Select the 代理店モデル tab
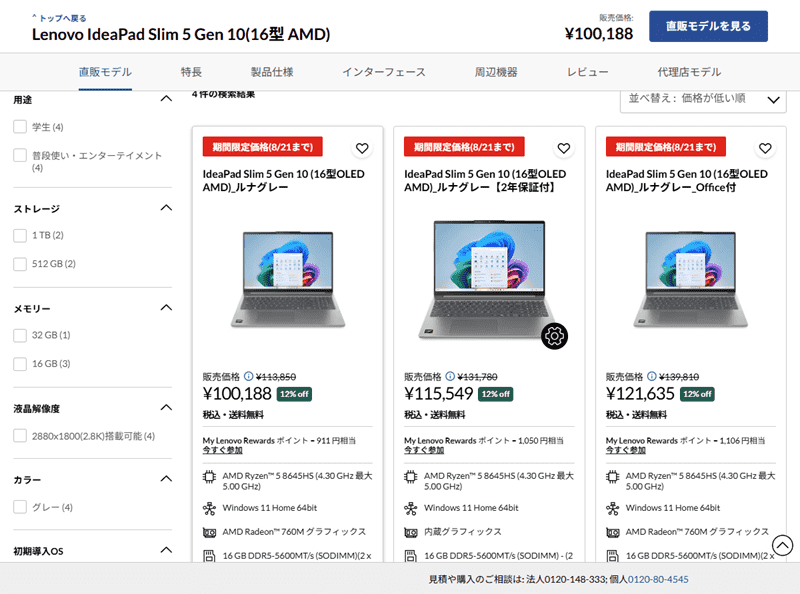The height and width of the screenshot is (594, 800). tap(689, 72)
